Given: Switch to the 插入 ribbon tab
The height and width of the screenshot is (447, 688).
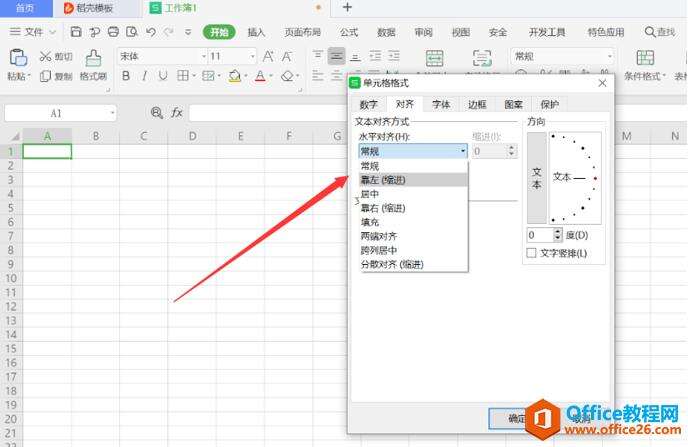Looking at the screenshot, I should (256, 32).
